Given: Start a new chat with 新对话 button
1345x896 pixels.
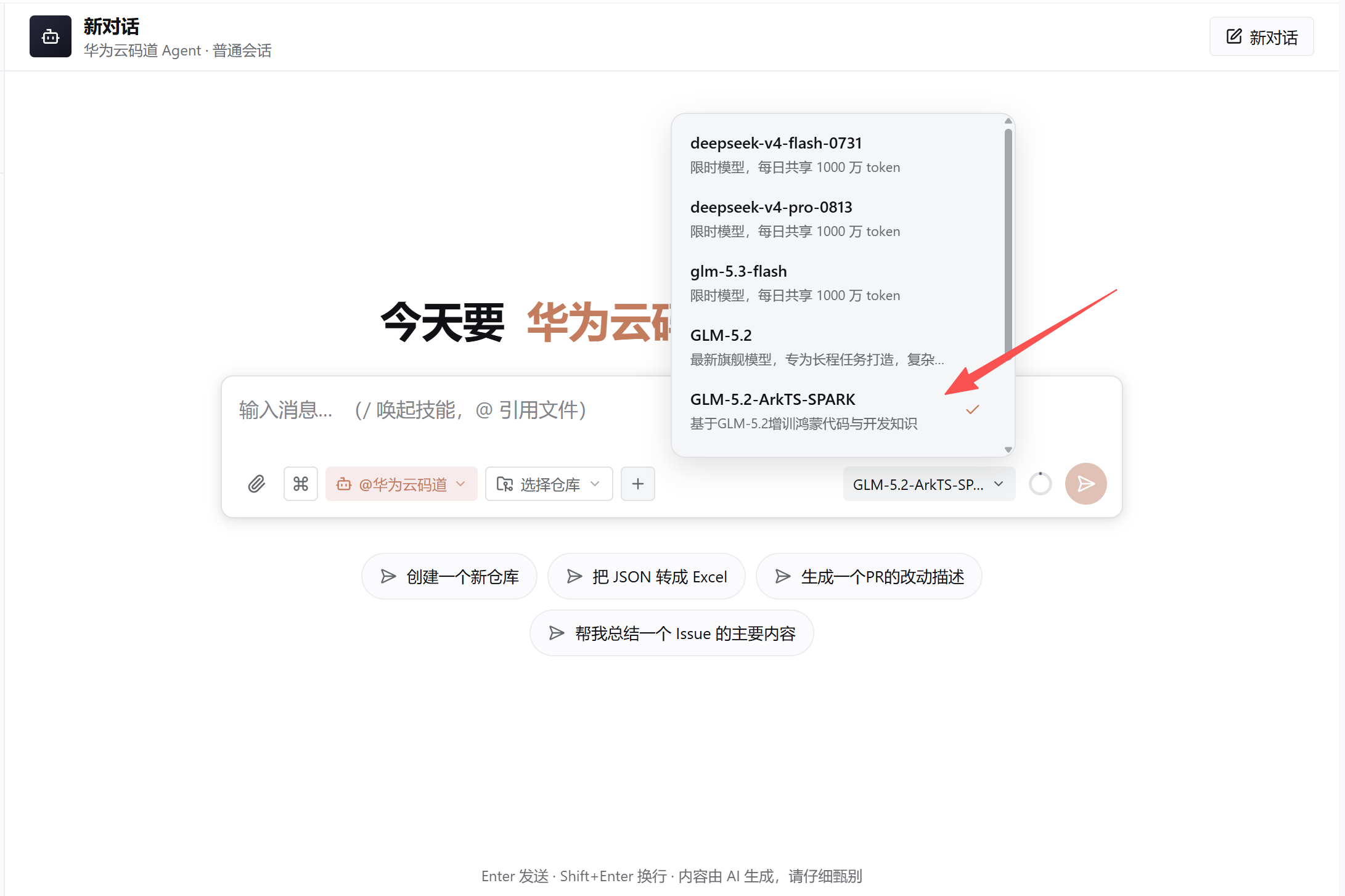Looking at the screenshot, I should (x=1261, y=37).
